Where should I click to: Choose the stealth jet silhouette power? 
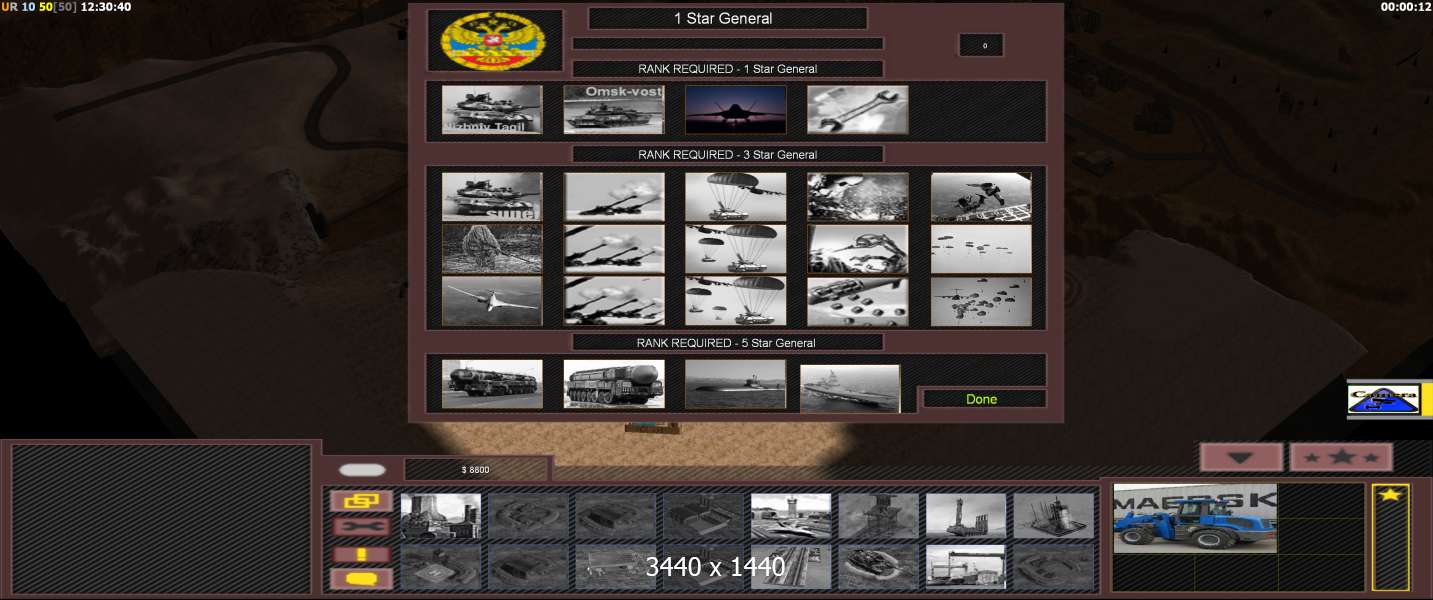tap(736, 109)
